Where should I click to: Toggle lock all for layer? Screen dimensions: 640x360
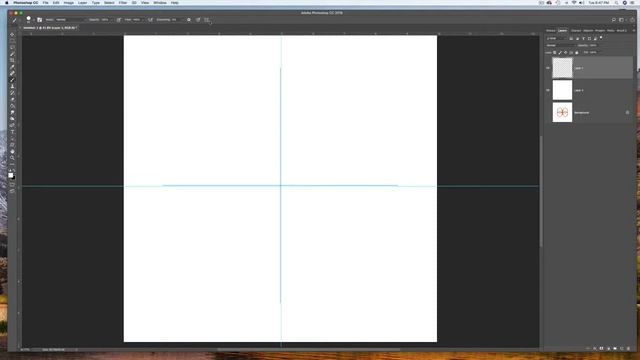point(577,53)
